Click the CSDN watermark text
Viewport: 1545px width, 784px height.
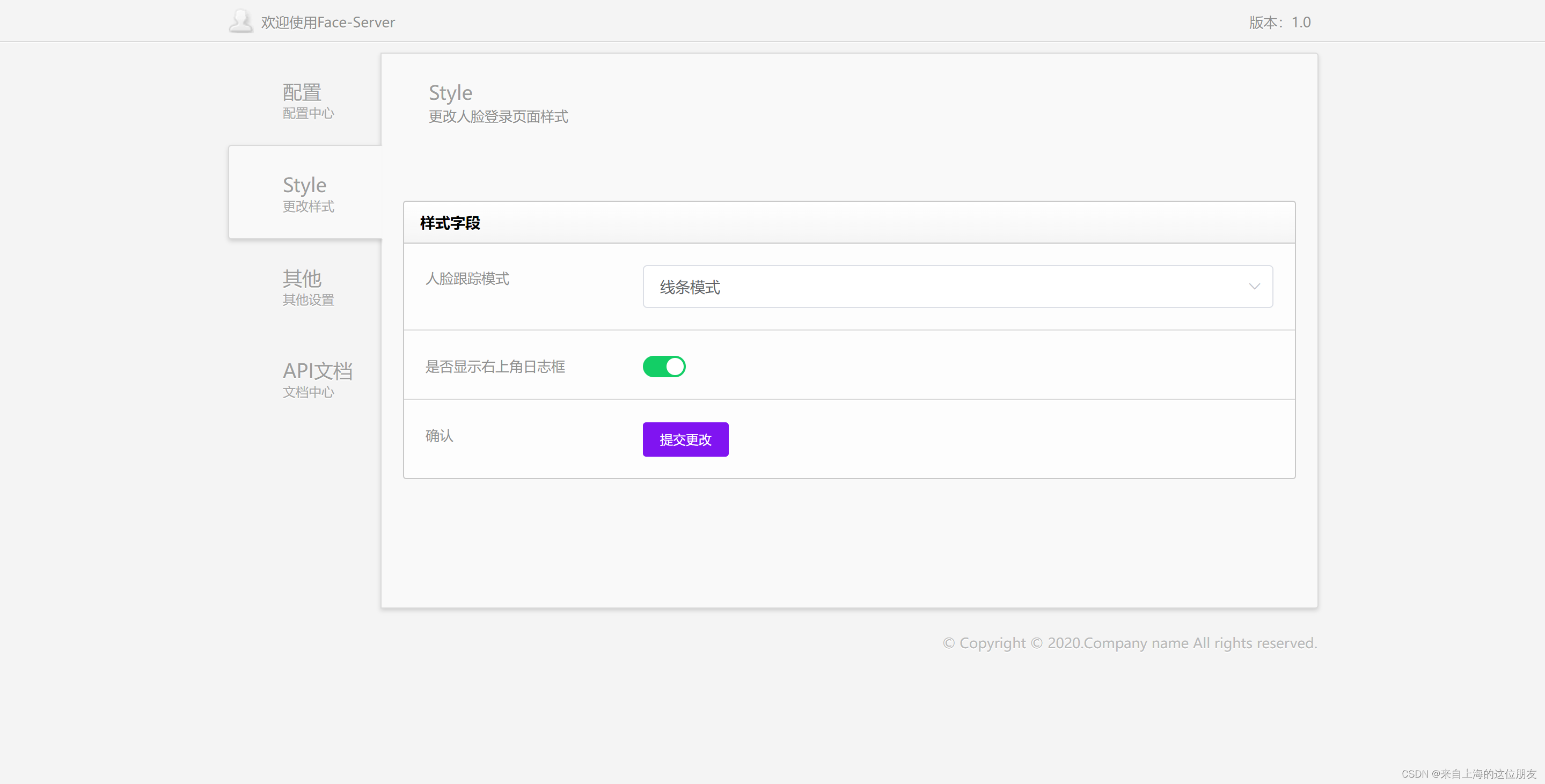click(1468, 774)
